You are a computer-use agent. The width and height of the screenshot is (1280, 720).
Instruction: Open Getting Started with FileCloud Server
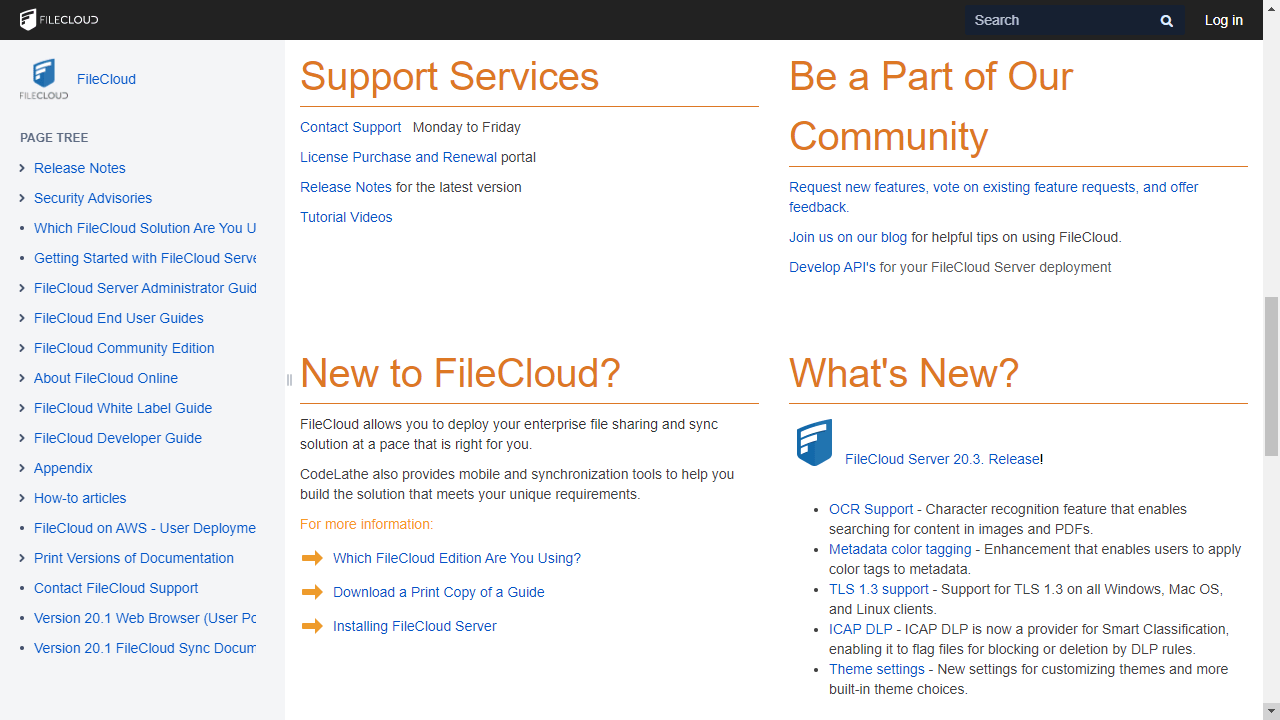[x=145, y=258]
